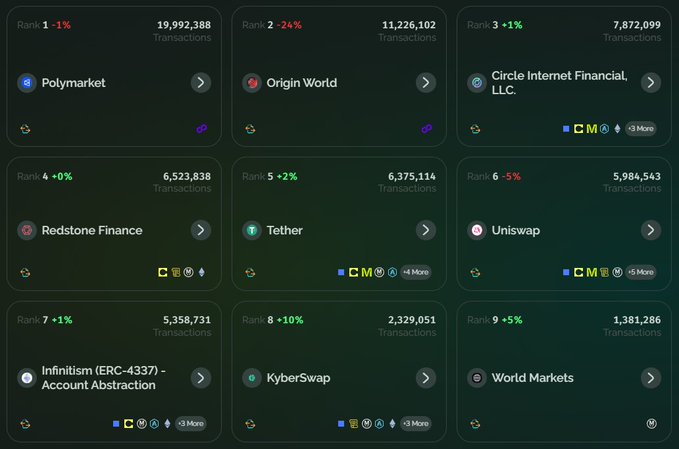The width and height of the screenshot is (679, 449).
Task: Click the Rank 9 +5% label
Action: pyautogui.click(x=495, y=320)
